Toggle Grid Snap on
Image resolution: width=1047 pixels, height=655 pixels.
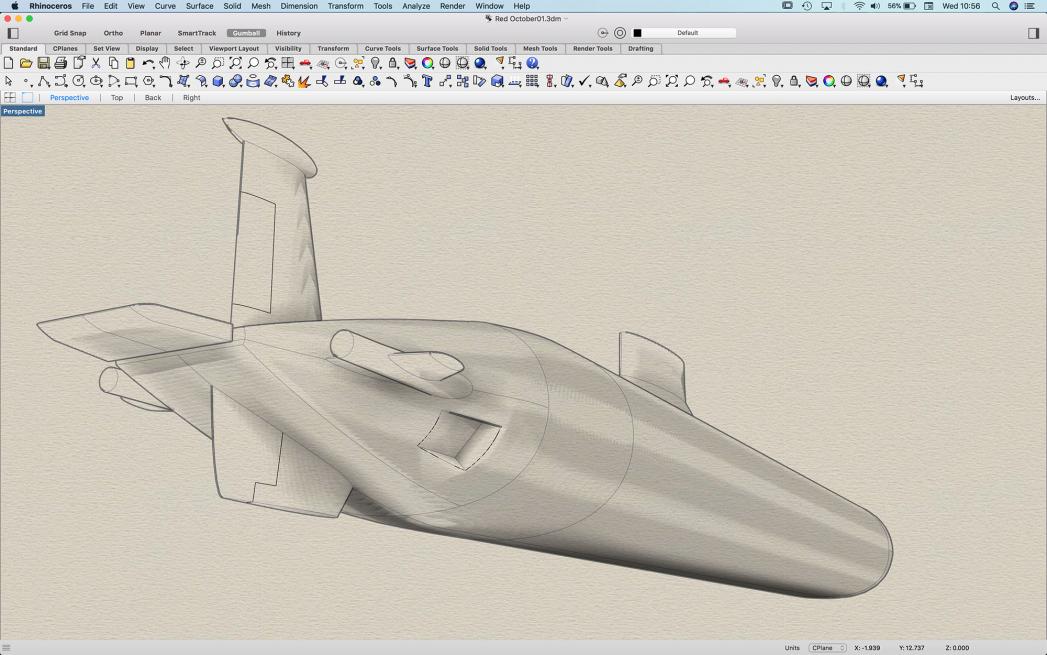click(70, 33)
